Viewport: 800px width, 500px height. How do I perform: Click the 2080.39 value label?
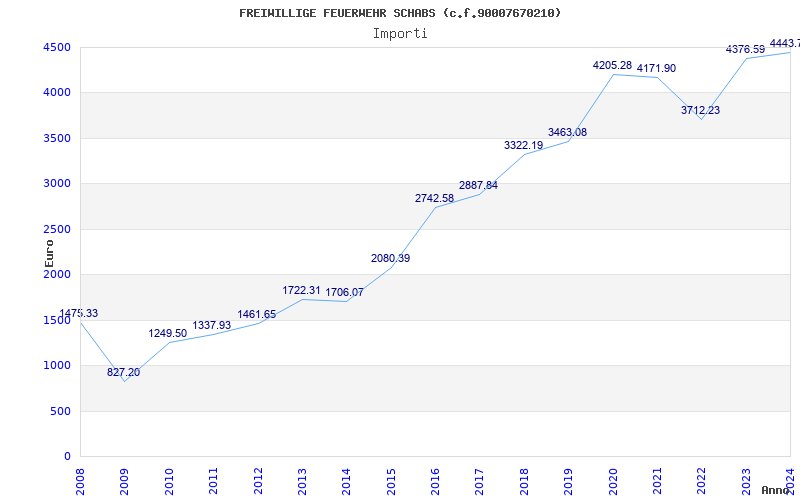click(x=390, y=258)
